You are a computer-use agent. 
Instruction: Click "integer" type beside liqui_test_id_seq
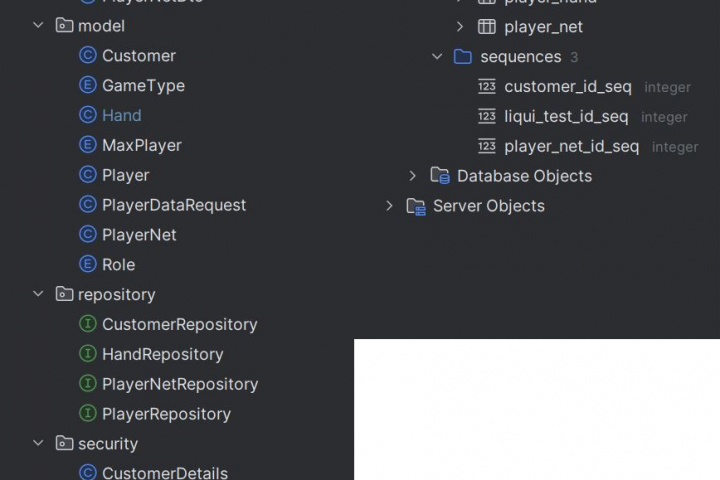coord(664,117)
